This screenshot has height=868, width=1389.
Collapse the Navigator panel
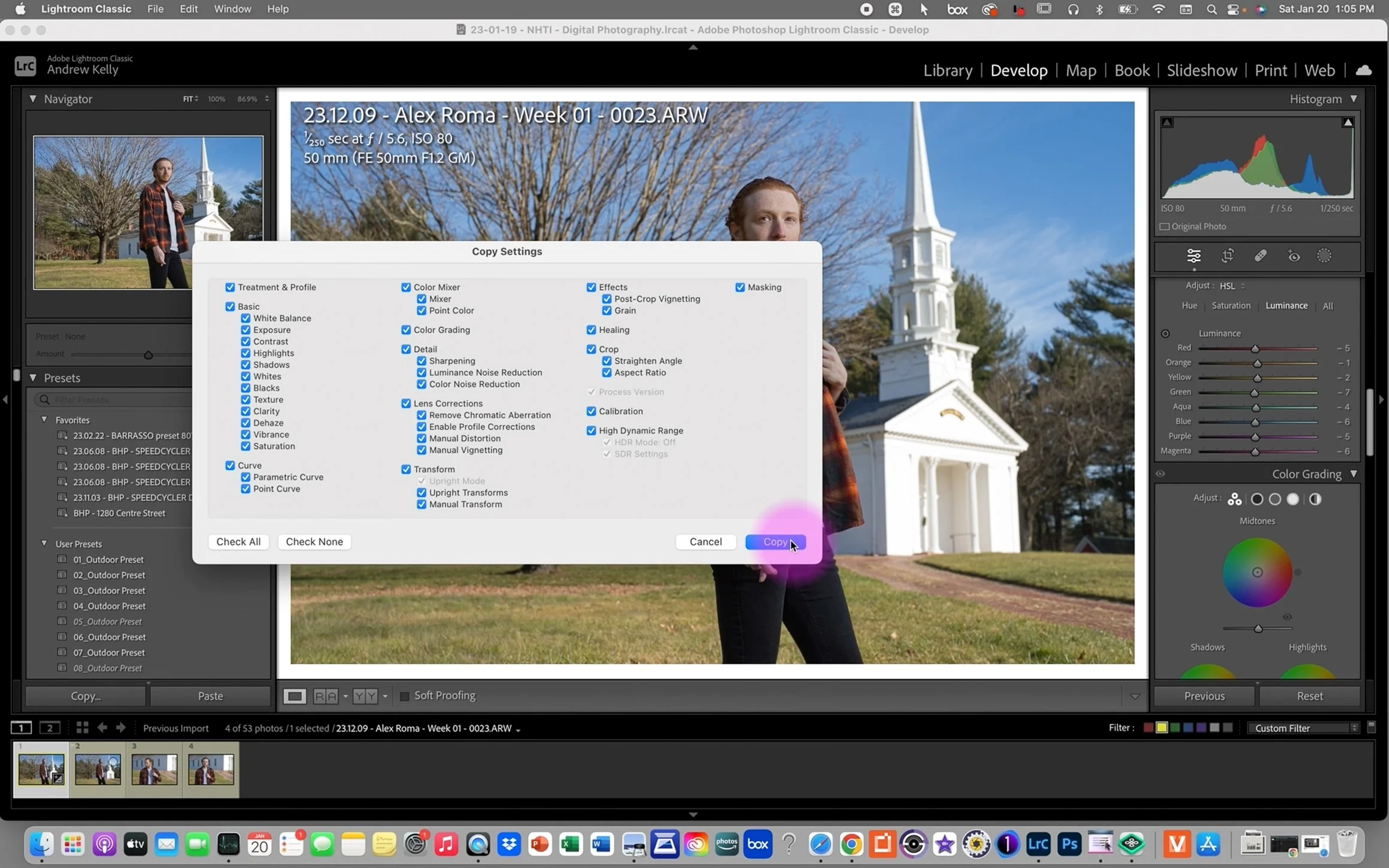[32, 99]
